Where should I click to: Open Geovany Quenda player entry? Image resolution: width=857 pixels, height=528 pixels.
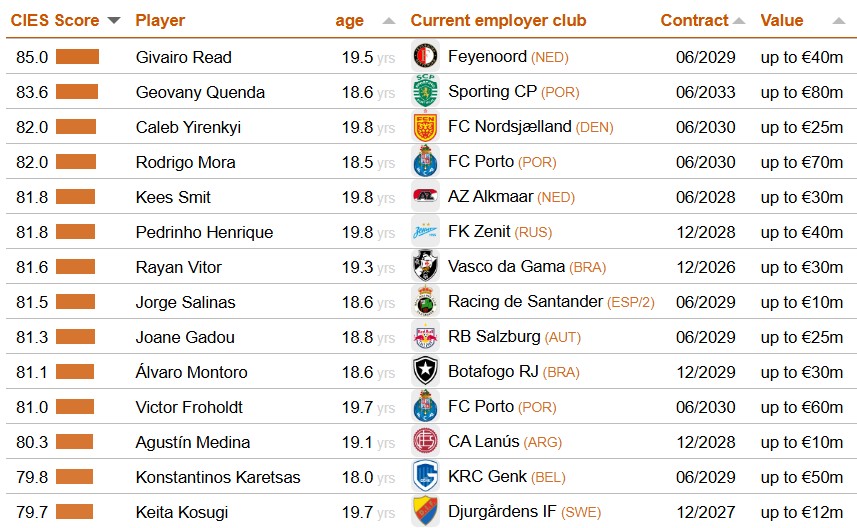coord(200,92)
